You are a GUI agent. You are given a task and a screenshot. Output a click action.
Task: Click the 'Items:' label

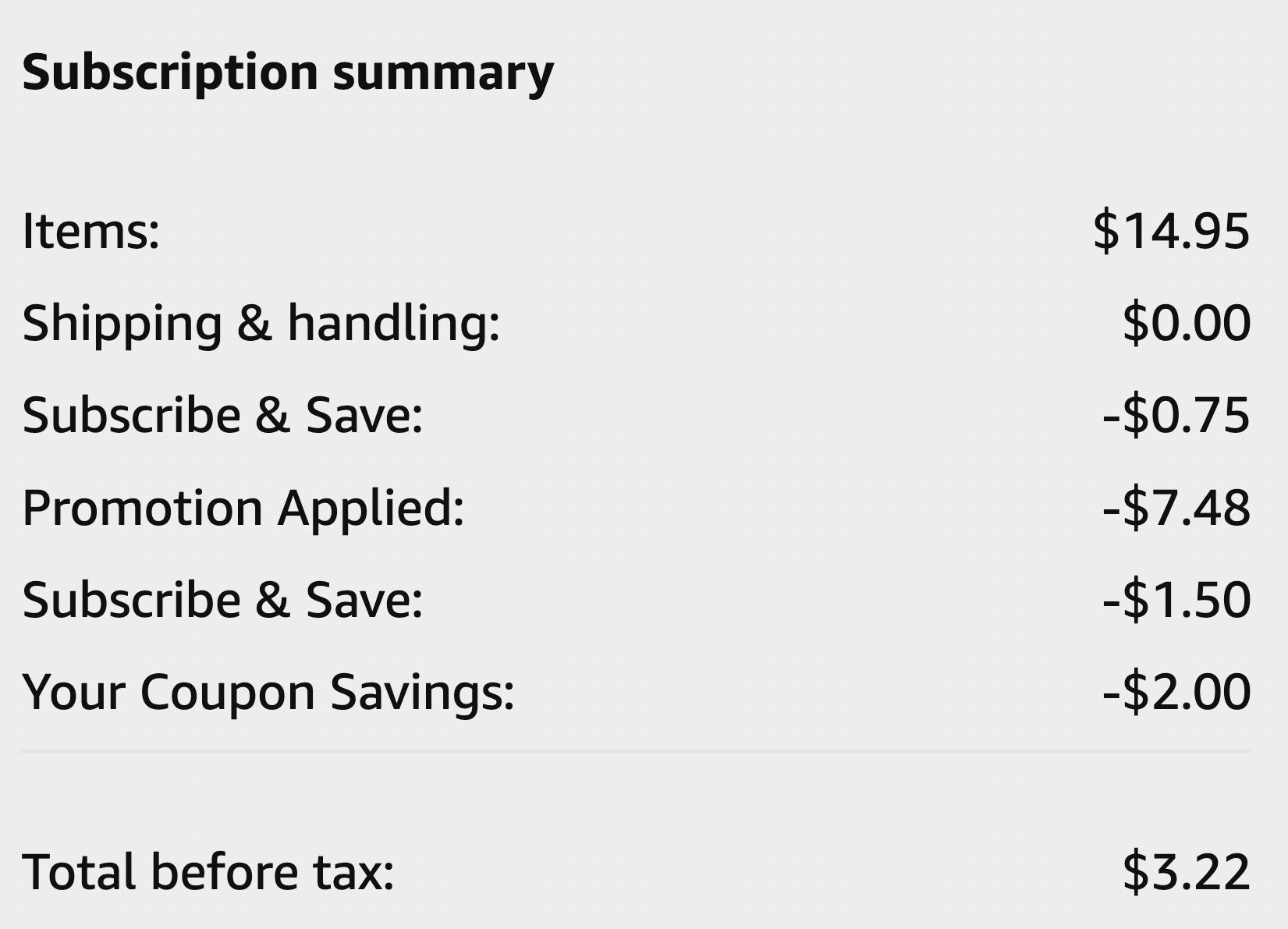pyautogui.click(x=91, y=231)
